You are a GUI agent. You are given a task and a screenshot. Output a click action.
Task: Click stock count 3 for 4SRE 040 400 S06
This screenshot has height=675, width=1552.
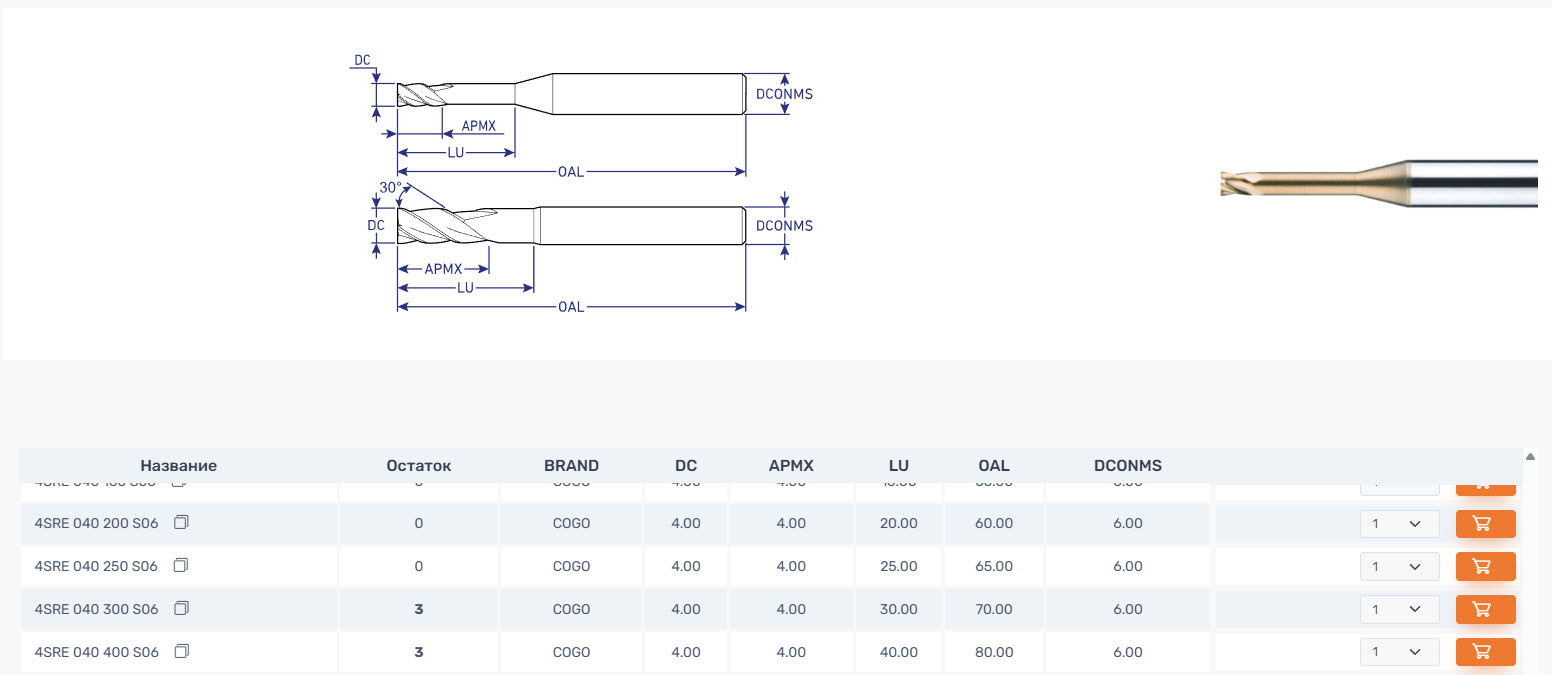[419, 653]
